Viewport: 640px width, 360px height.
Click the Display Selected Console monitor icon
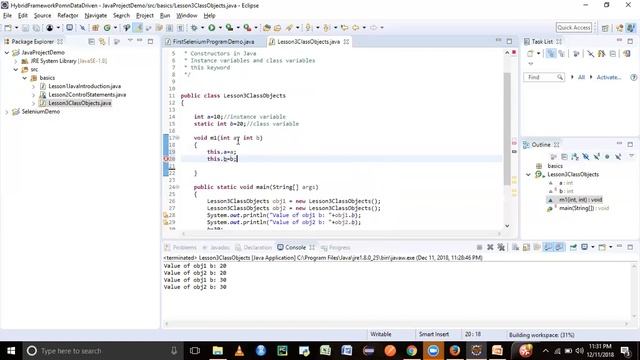coord(584,247)
